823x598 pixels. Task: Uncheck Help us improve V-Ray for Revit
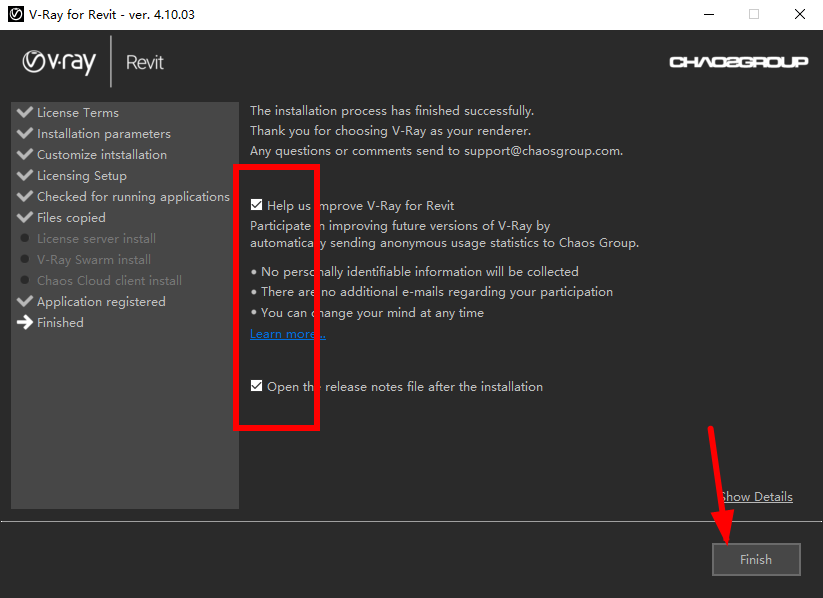click(x=256, y=205)
